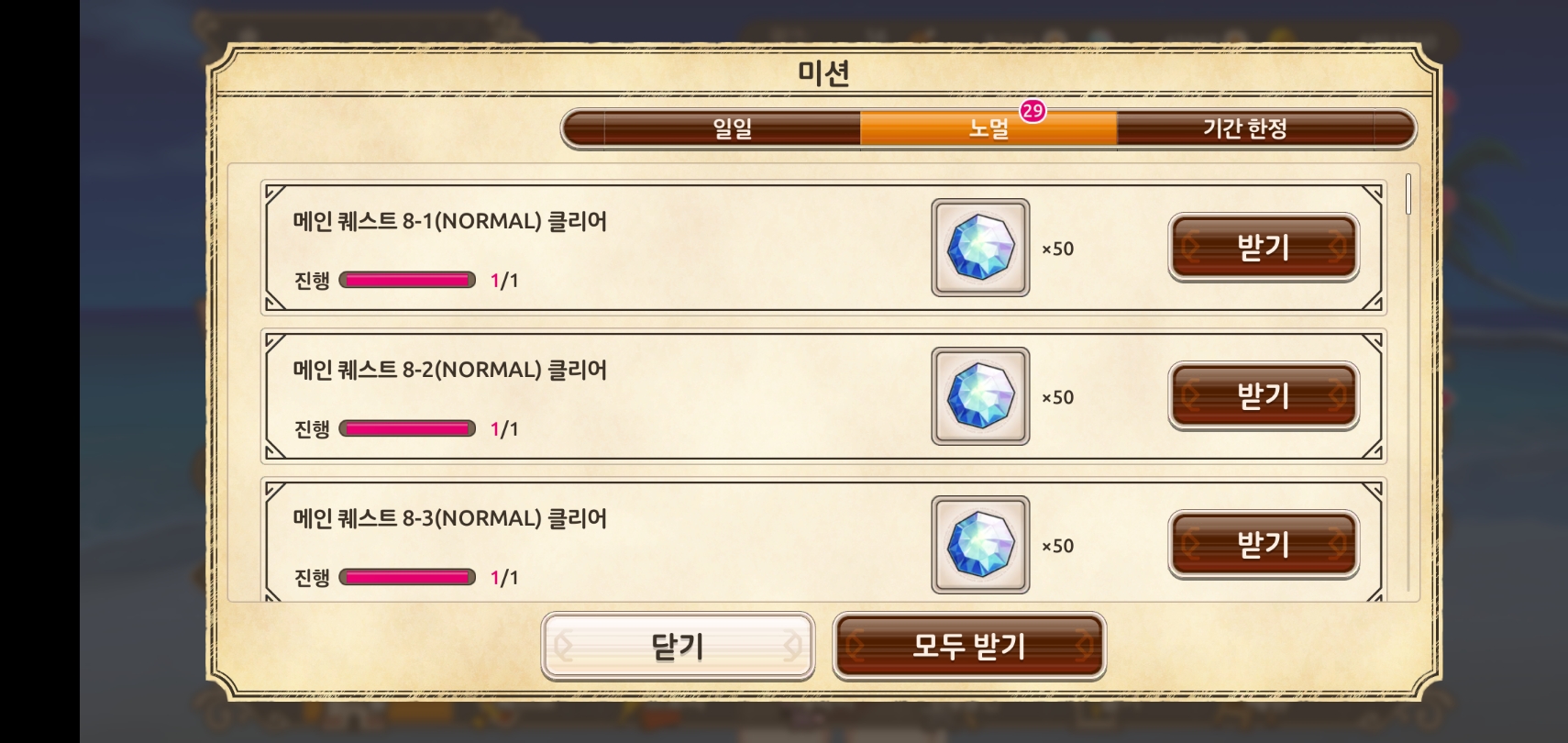Claim reward for 메인 퀘스트 8-1 with 받기
Viewport: 1568px width, 743px height.
[x=1264, y=248]
